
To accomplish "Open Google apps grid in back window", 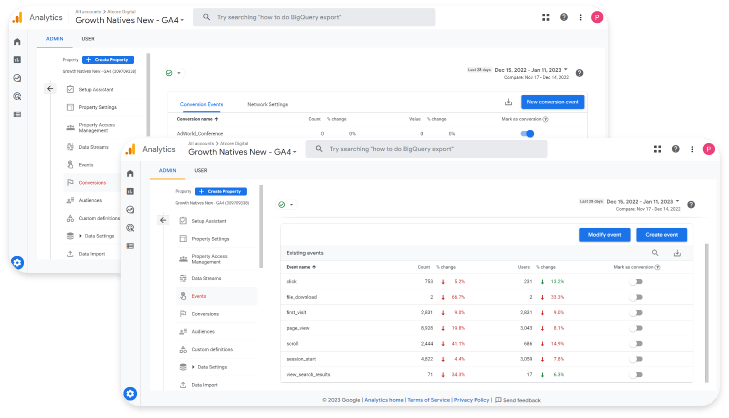I will click(546, 17).
